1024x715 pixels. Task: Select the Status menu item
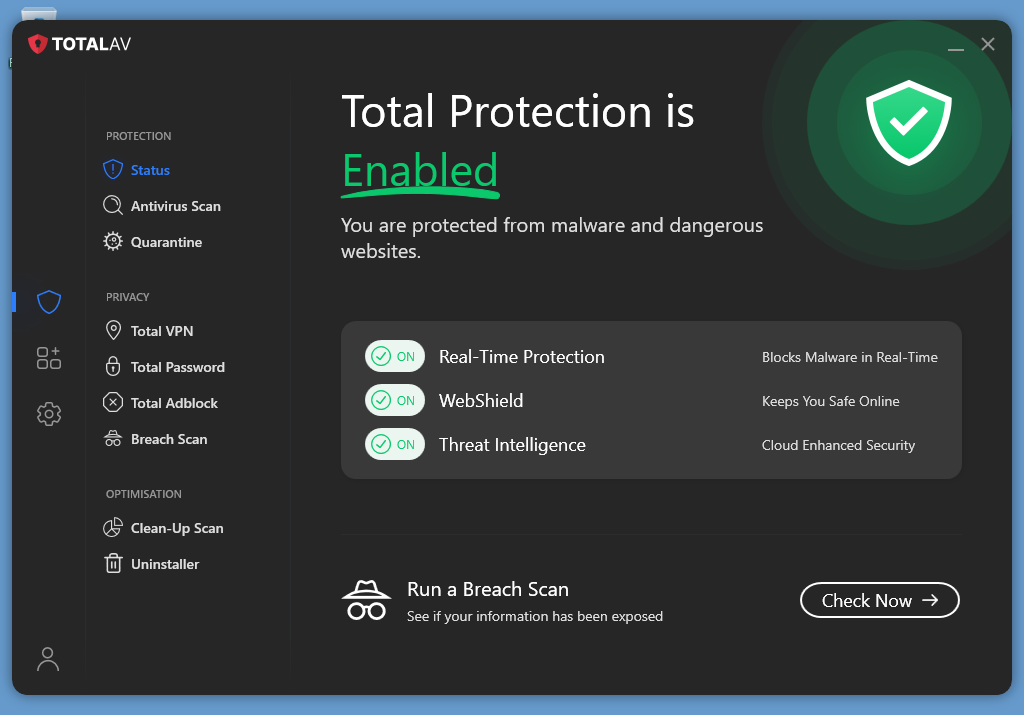[x=150, y=170]
